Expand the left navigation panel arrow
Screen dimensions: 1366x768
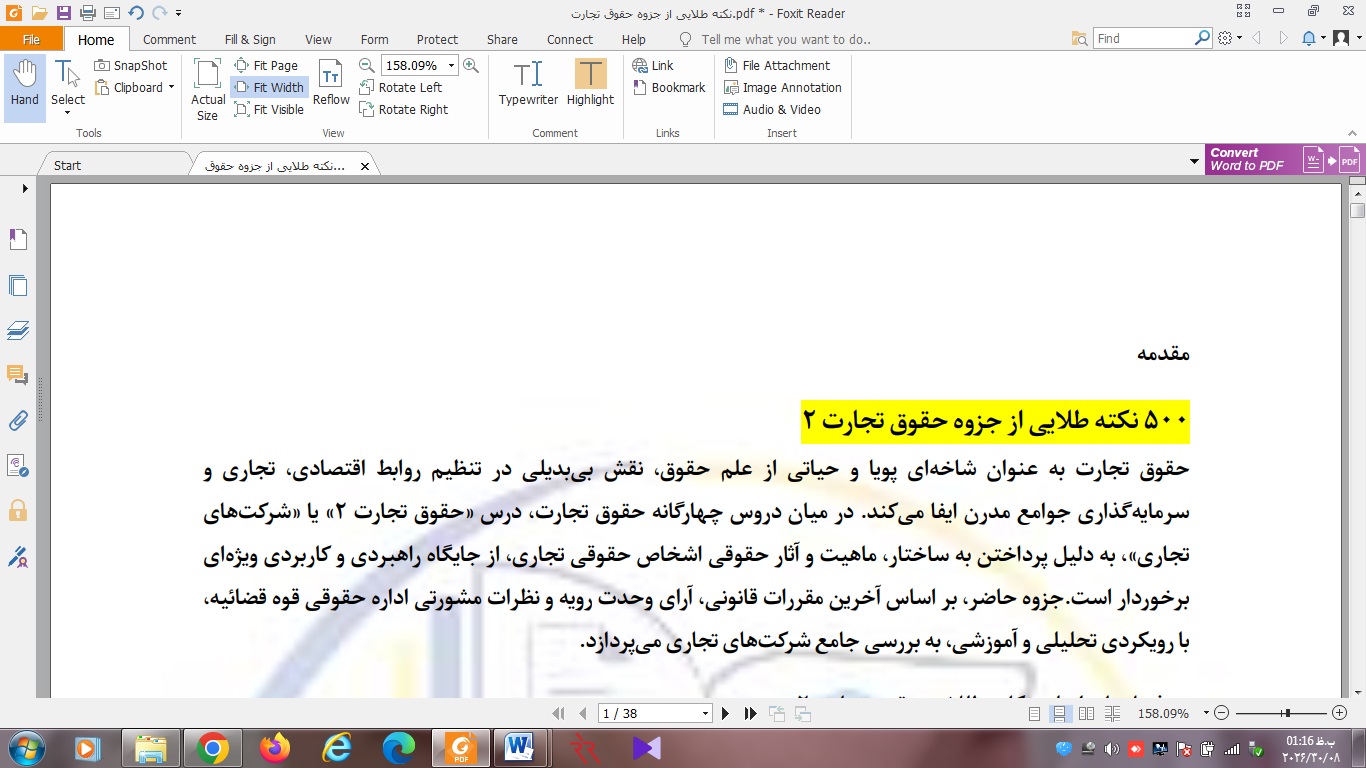tap(25, 188)
